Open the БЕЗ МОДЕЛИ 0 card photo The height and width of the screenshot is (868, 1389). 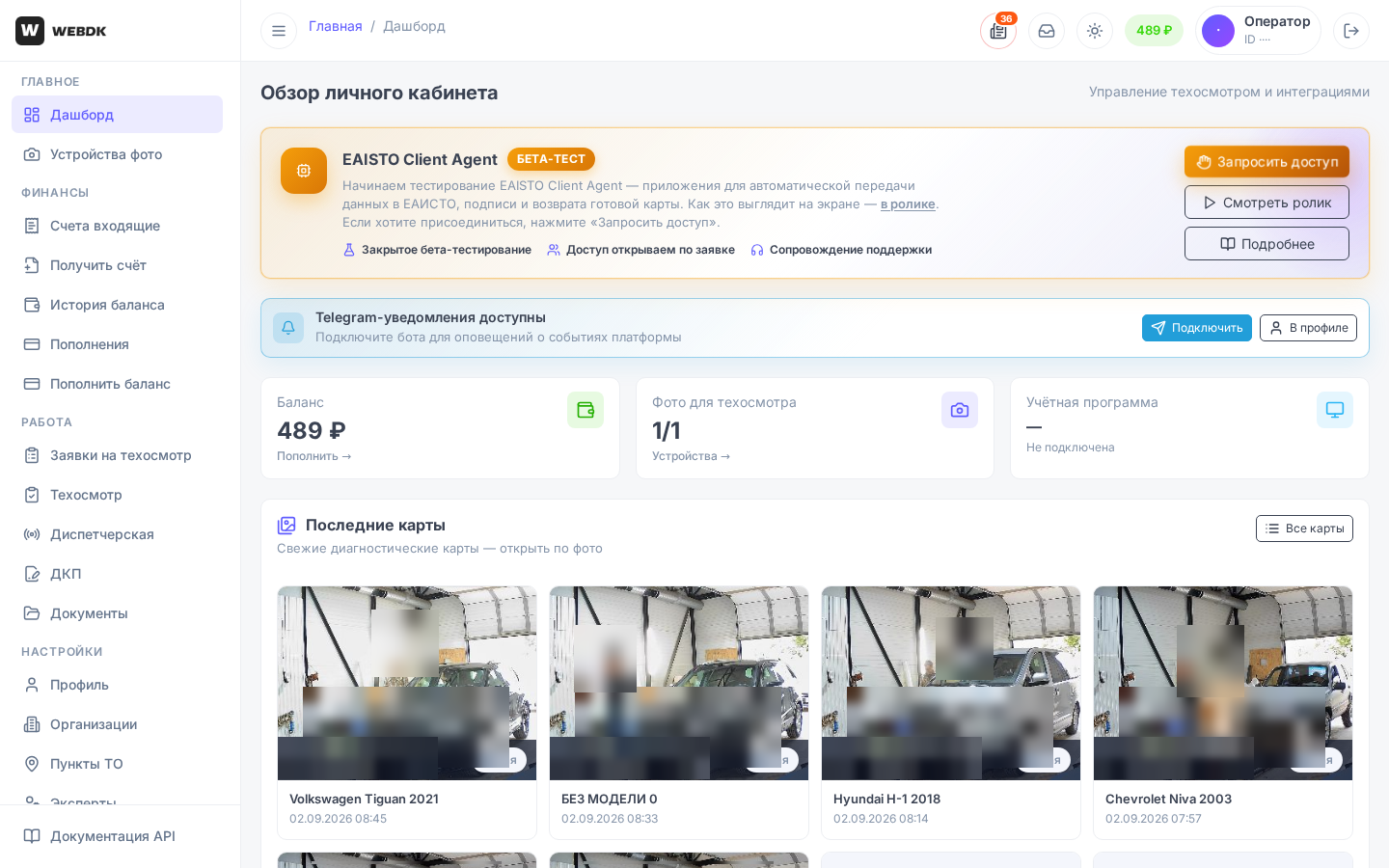(679, 683)
